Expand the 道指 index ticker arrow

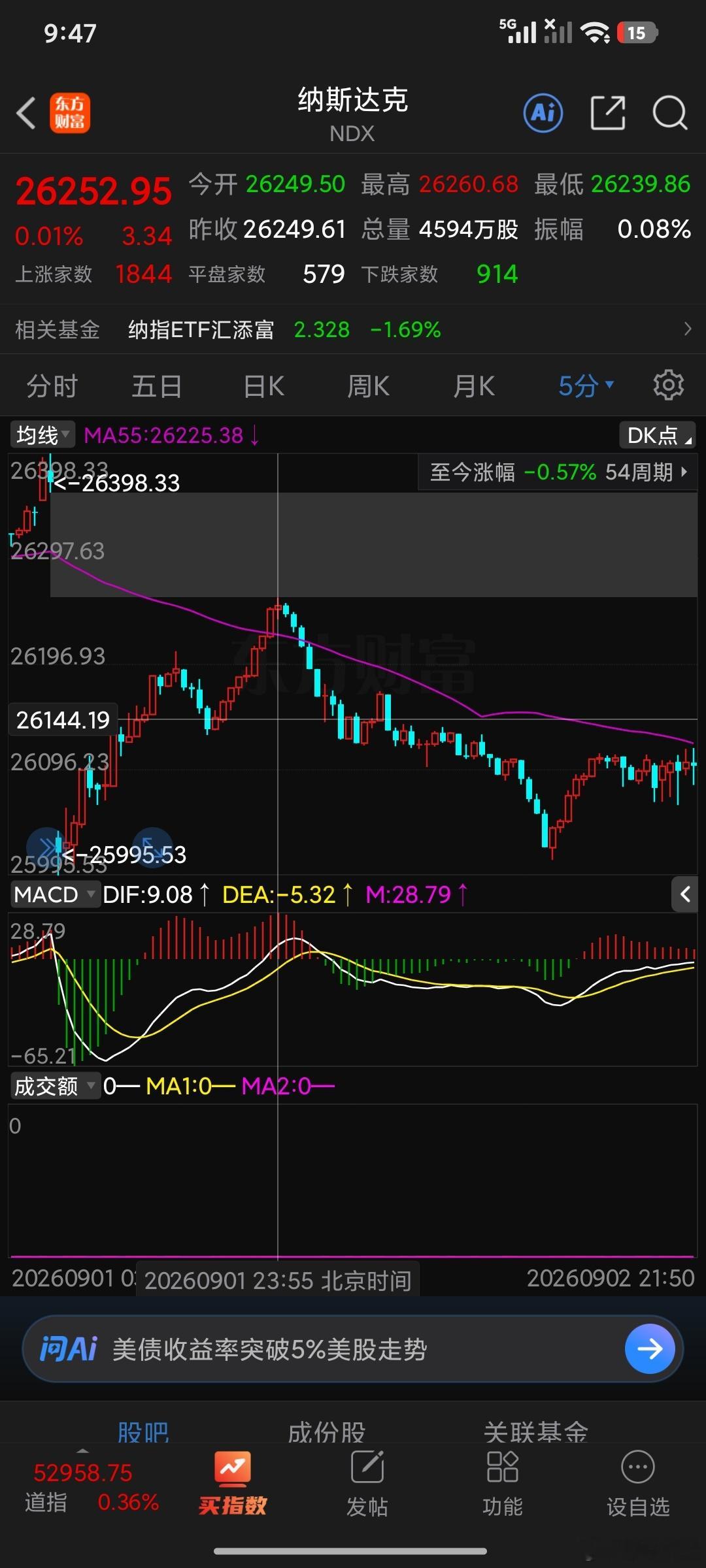82,1451
